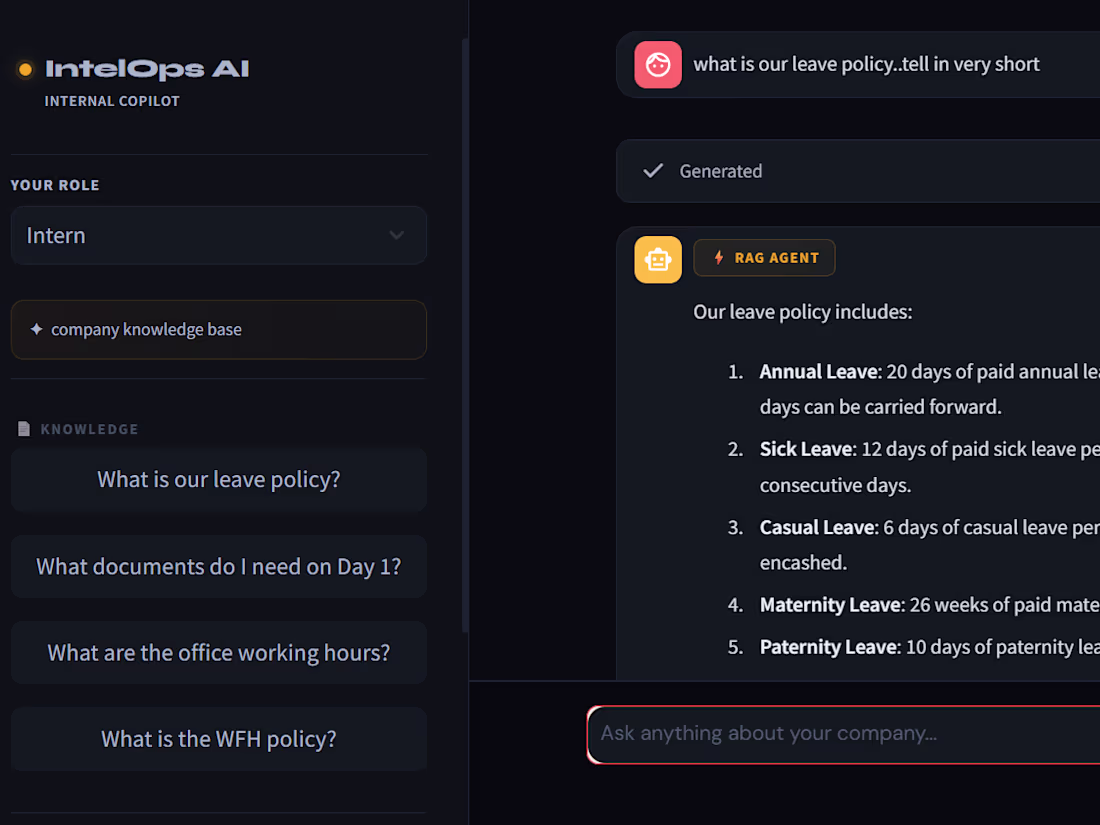Focus the "Ask anything about your company" field
This screenshot has width=1100, height=825.
843,734
